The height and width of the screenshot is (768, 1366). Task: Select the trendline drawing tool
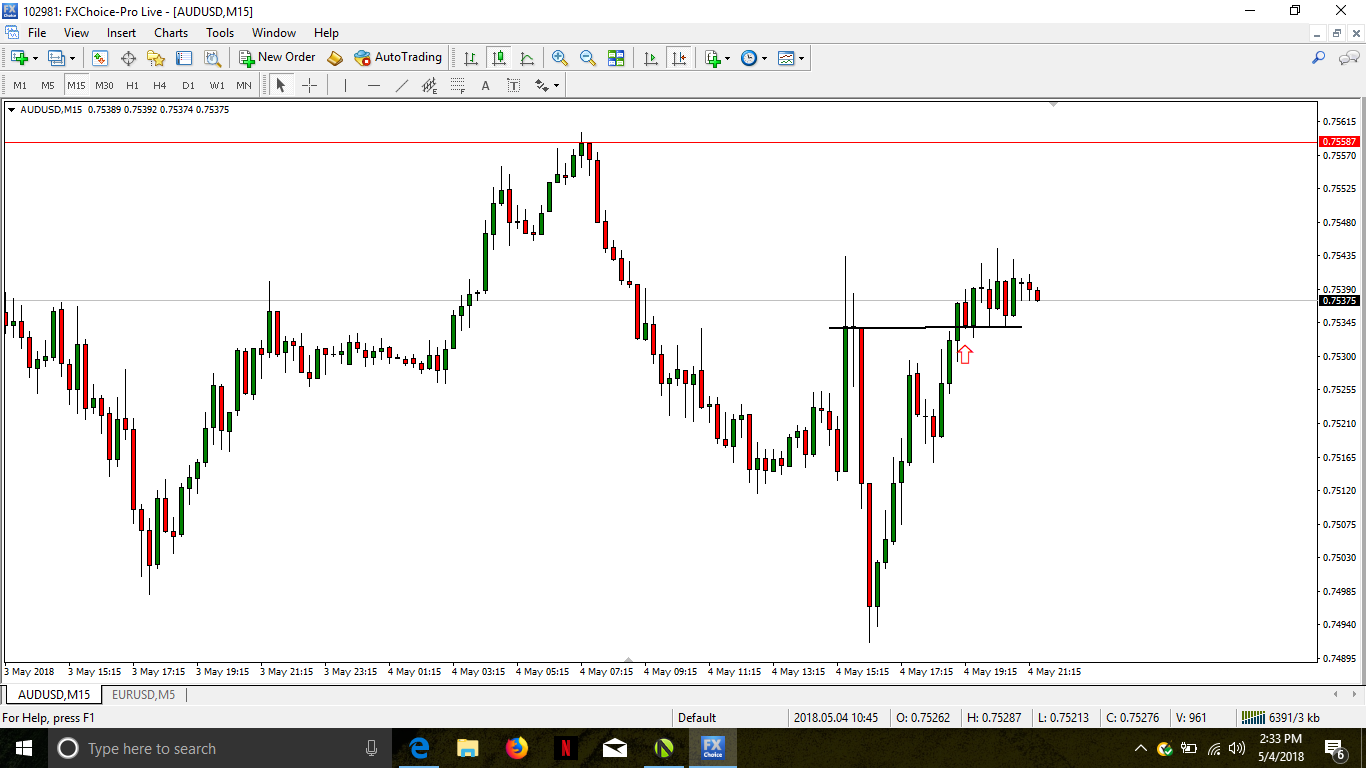(401, 86)
